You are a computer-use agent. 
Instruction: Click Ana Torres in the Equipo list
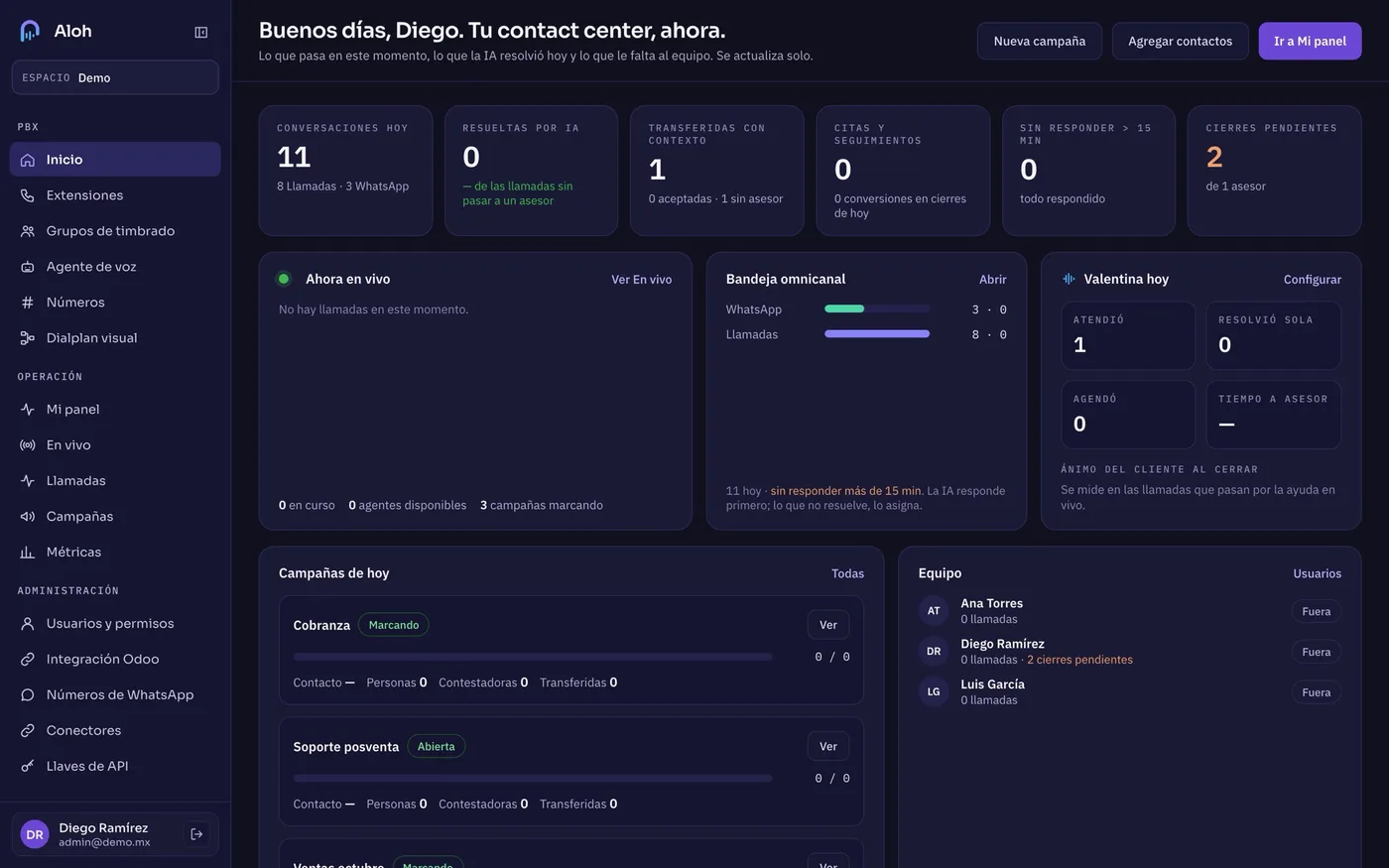coord(1130,611)
